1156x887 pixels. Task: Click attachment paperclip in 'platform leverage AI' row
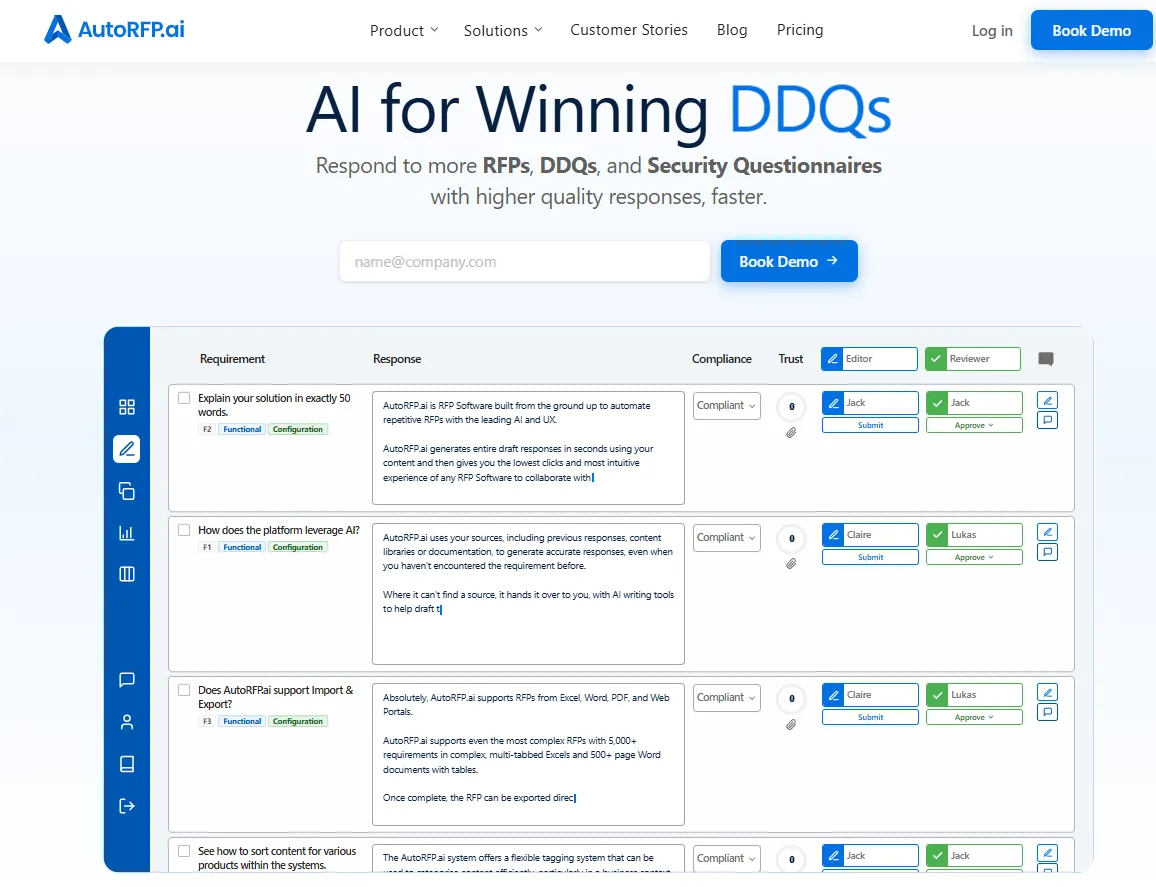pyautogui.click(x=791, y=564)
